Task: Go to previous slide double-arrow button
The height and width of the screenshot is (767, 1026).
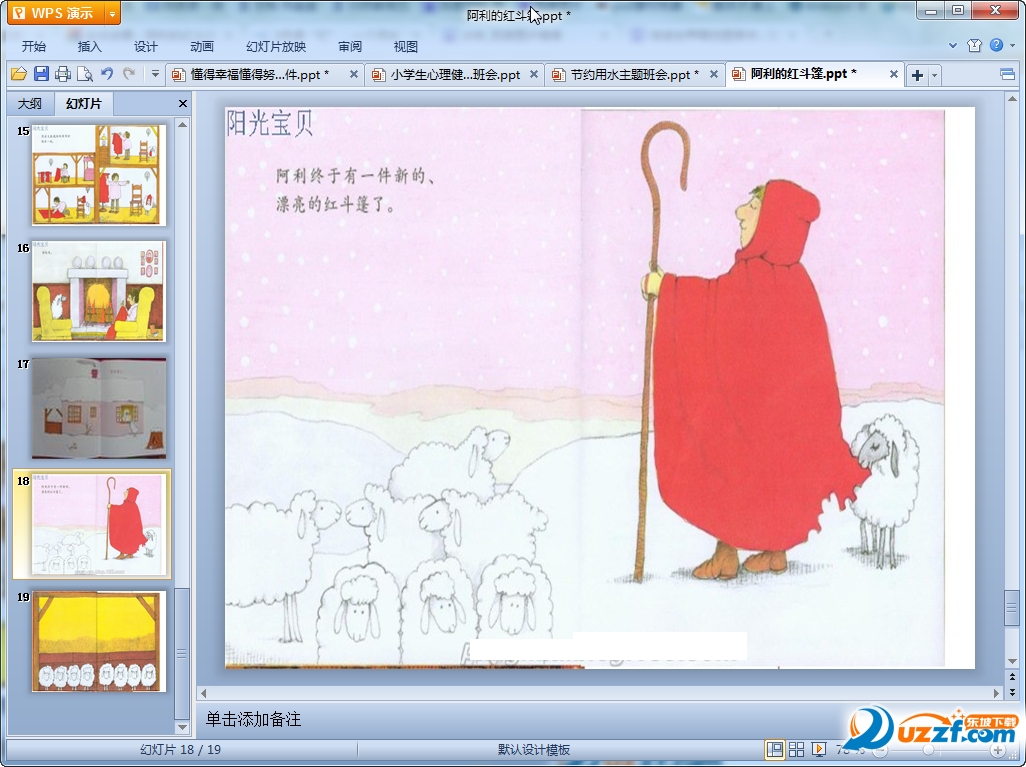Action: 1012,677
